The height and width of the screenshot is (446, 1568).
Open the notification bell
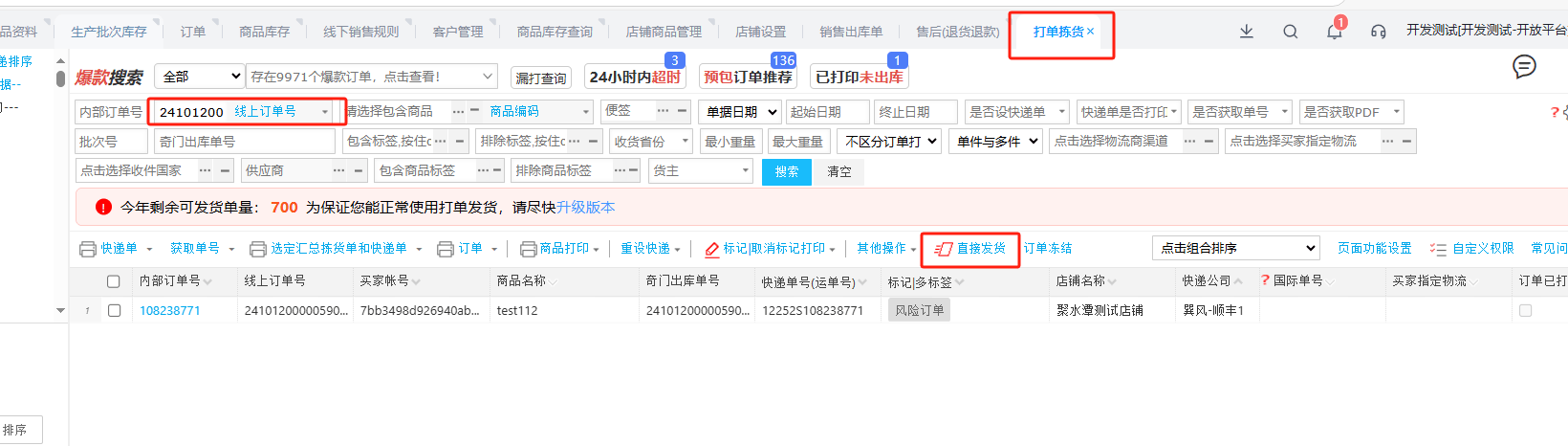[x=1334, y=32]
